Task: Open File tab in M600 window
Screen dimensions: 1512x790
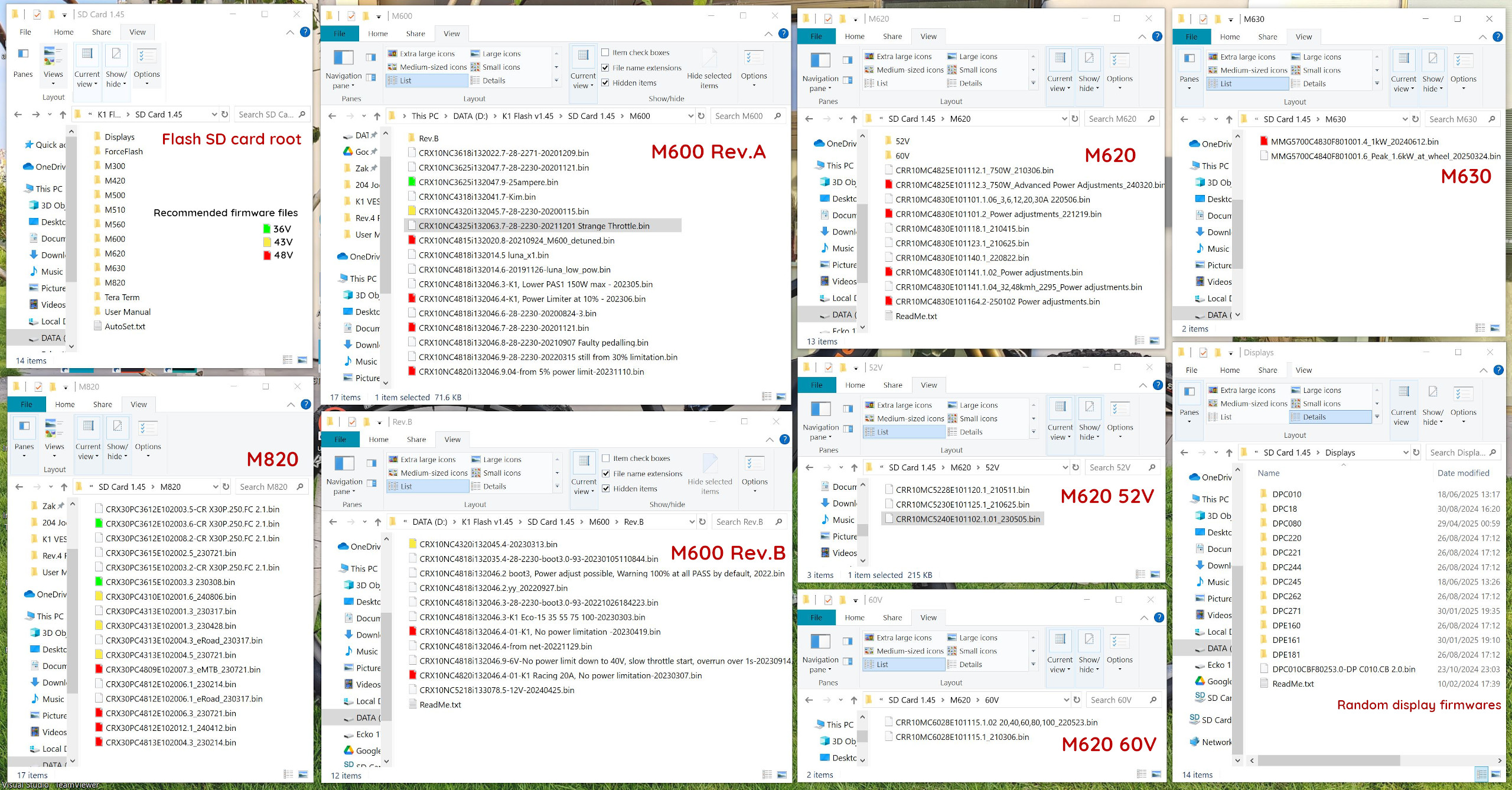Action: [x=340, y=34]
